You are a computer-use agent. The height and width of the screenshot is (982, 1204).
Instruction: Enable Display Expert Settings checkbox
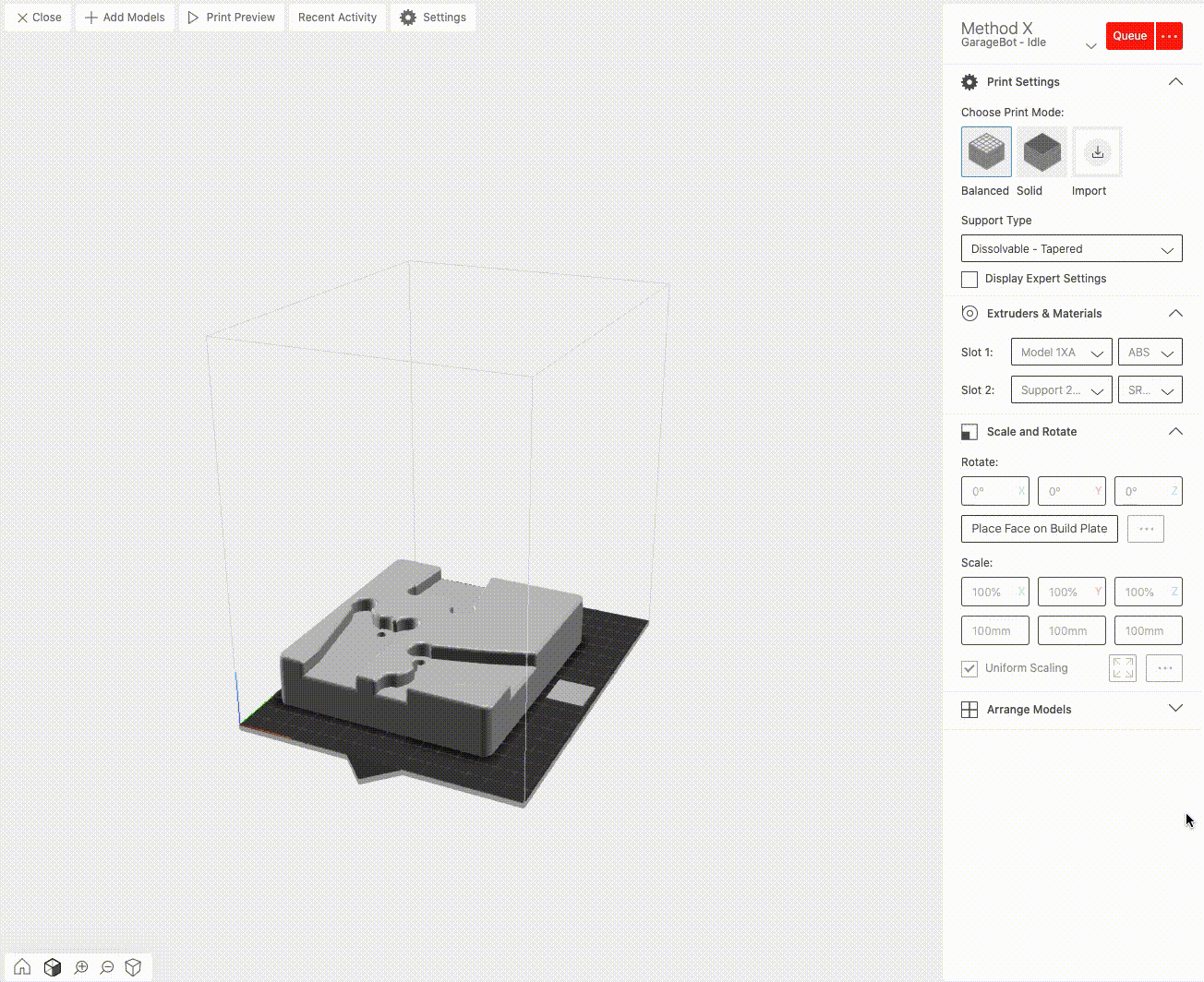point(969,279)
